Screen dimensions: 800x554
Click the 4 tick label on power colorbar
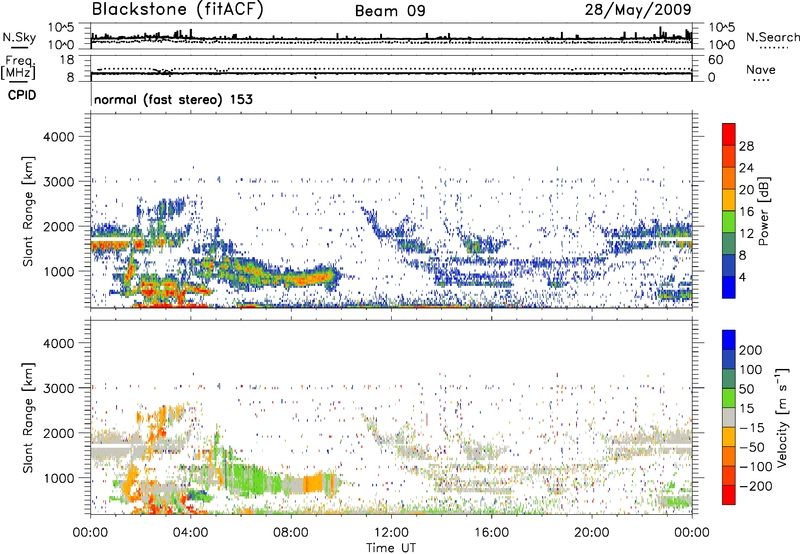[742, 277]
